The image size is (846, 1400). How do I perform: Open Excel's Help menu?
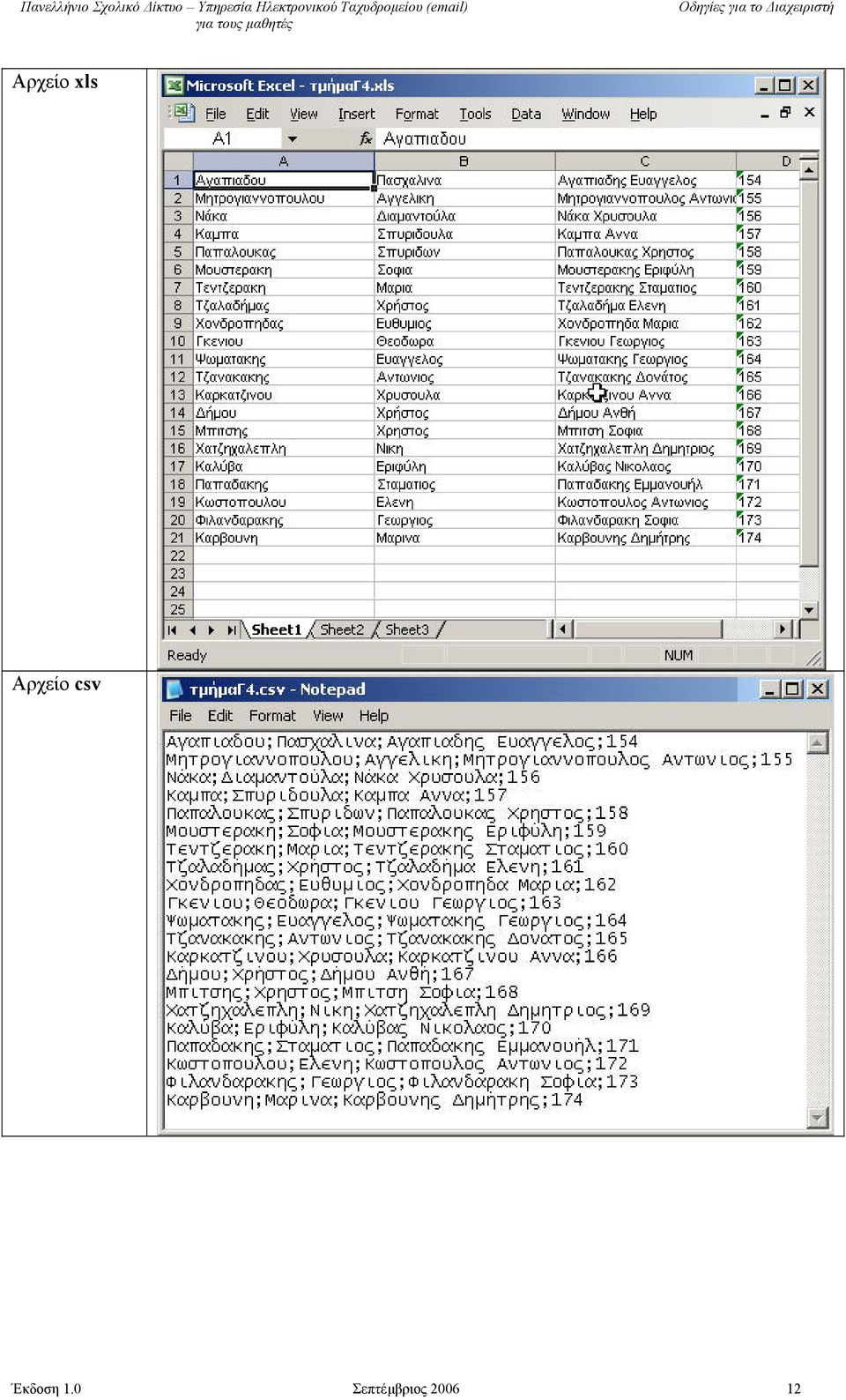(x=643, y=114)
